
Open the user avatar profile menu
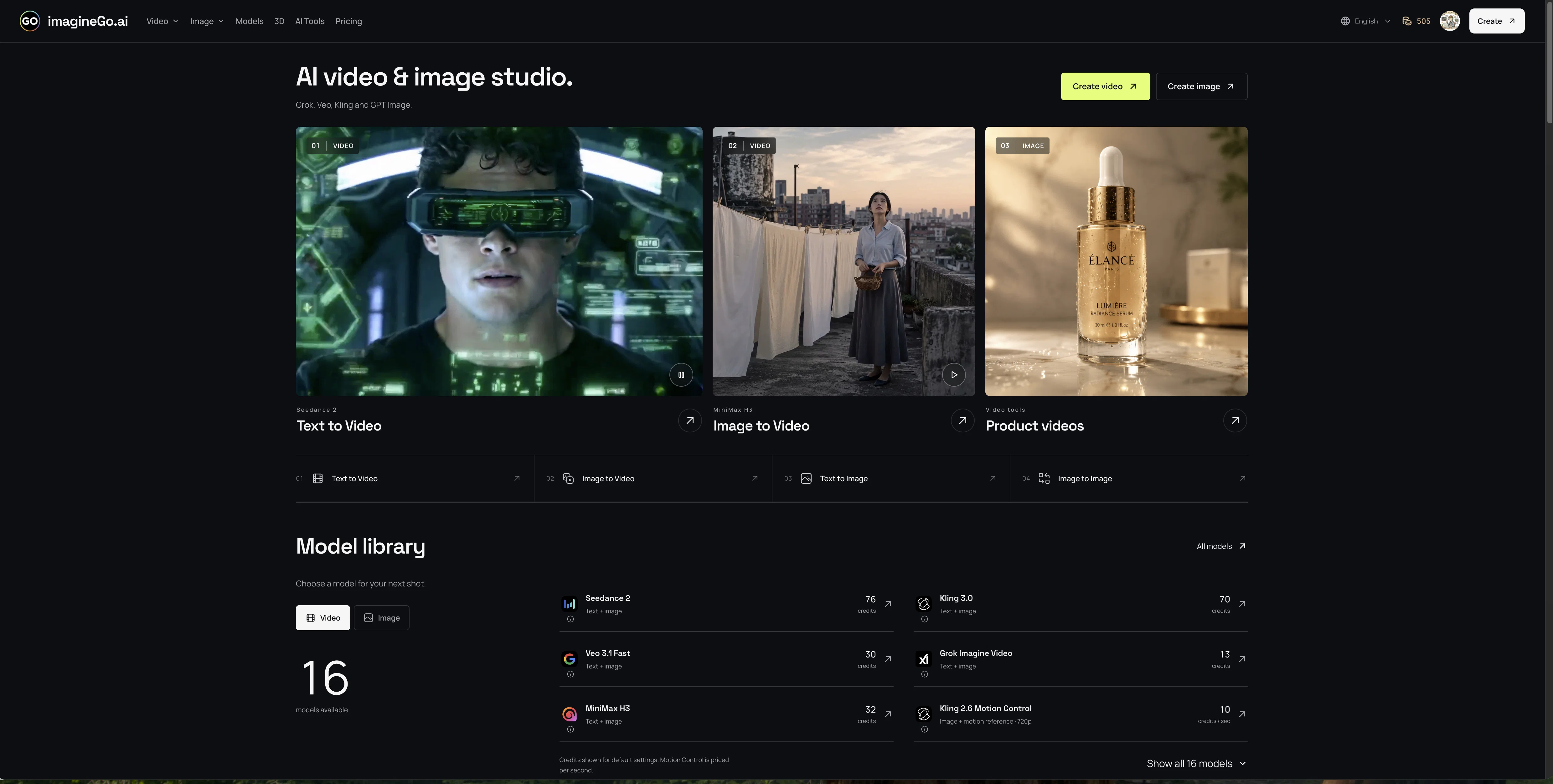1450,21
